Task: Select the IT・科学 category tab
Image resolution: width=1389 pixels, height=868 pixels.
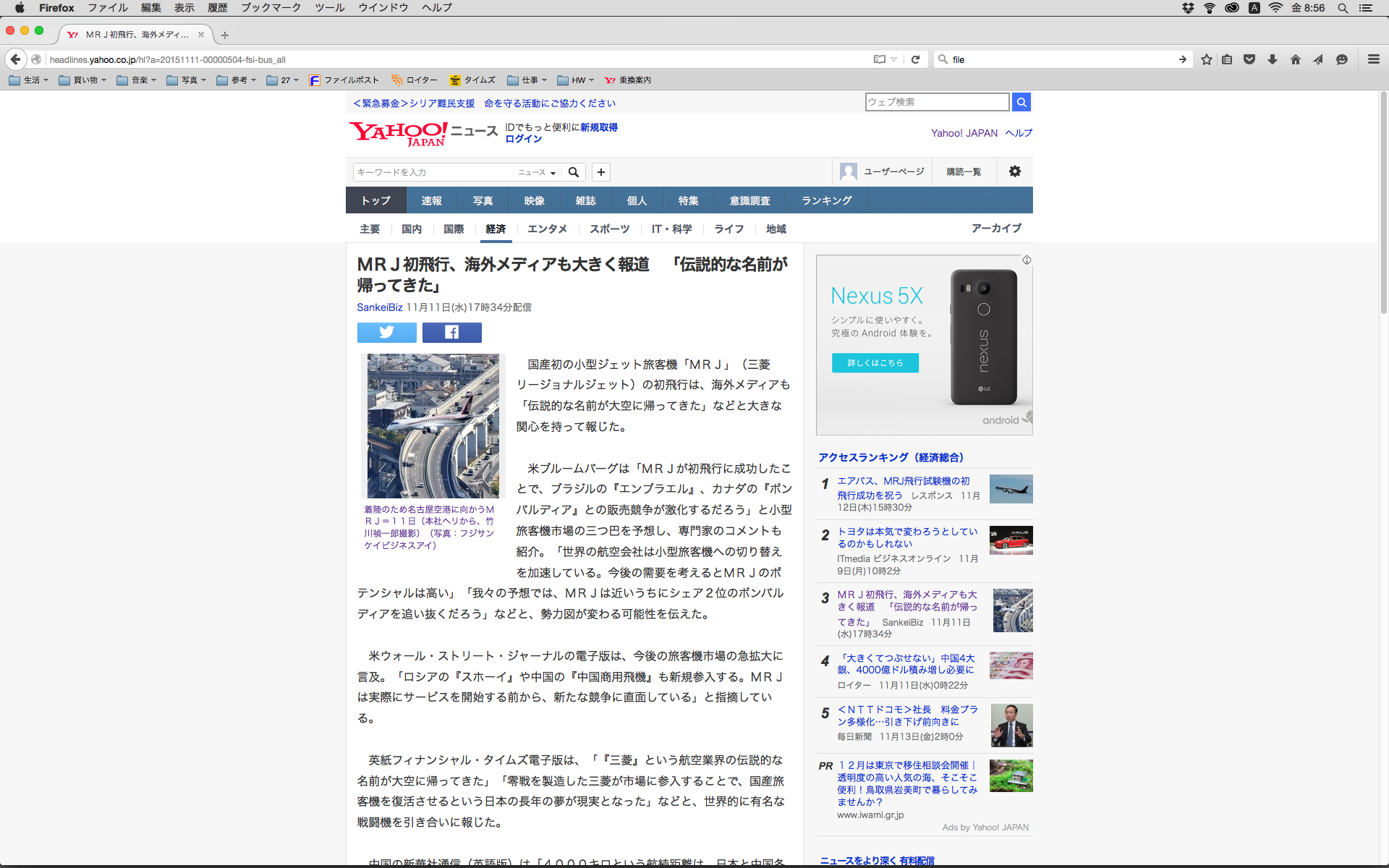Action: tap(671, 229)
